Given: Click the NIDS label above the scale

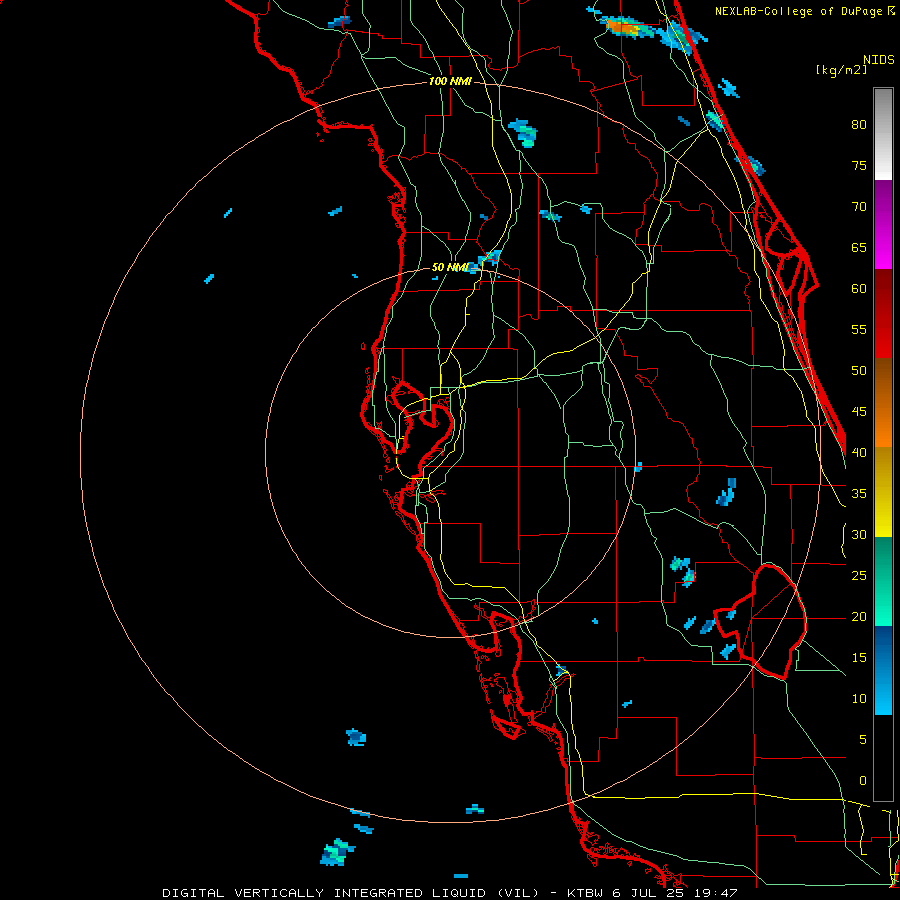Looking at the screenshot, I should tap(878, 60).
